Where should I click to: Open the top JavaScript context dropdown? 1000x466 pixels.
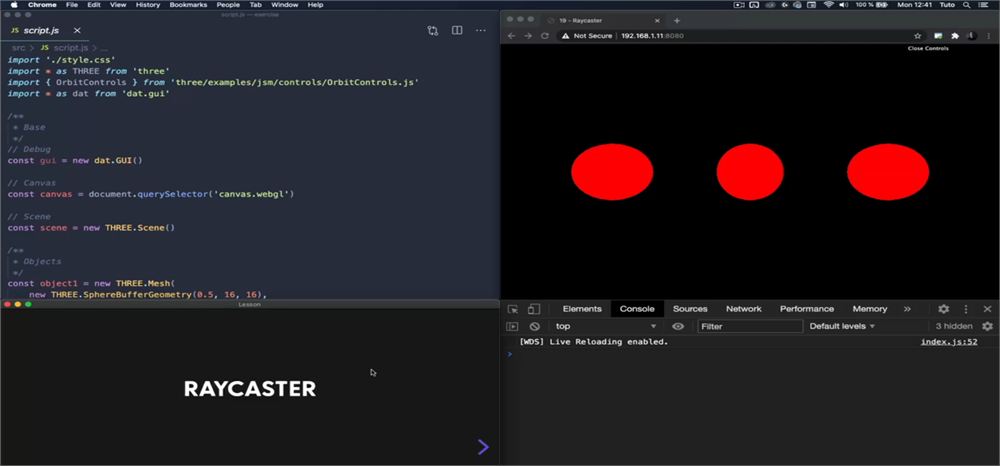(x=605, y=326)
